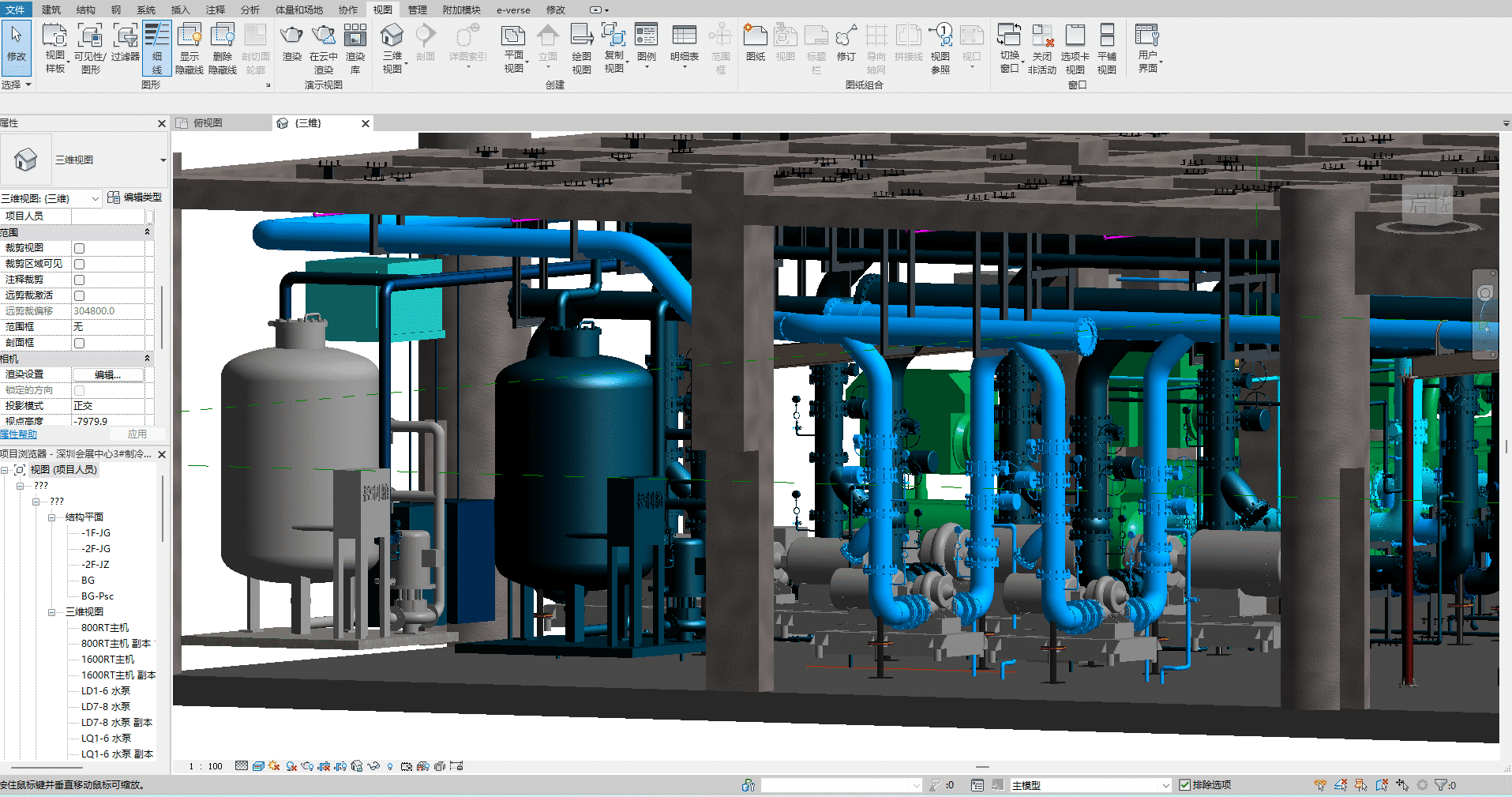The height and width of the screenshot is (797, 1512).
Task: Toggle 细线 thin lines mode
Action: pyautogui.click(x=156, y=47)
